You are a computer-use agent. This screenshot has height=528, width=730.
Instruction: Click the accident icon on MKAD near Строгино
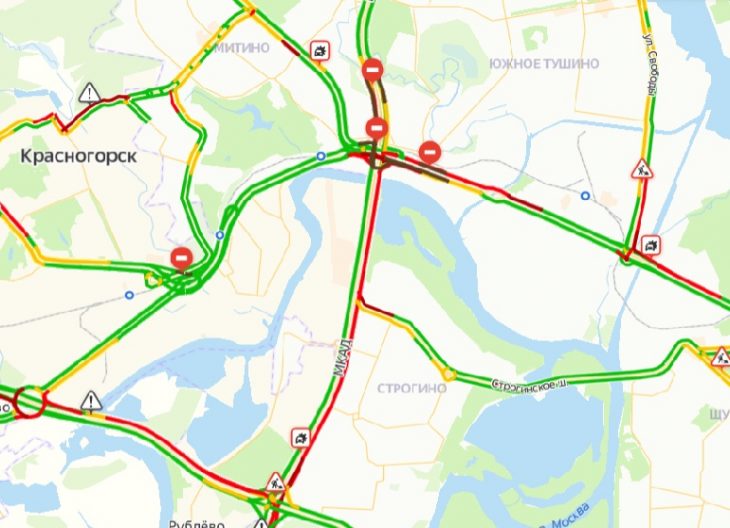click(301, 438)
